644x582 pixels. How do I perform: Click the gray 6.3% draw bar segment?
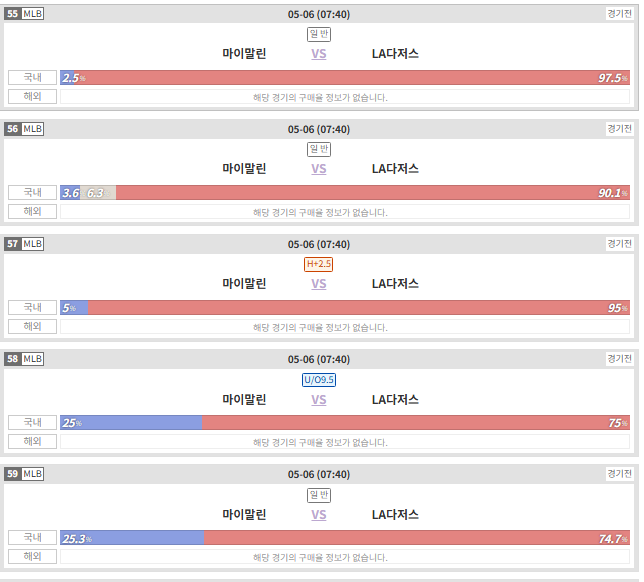coord(98,193)
